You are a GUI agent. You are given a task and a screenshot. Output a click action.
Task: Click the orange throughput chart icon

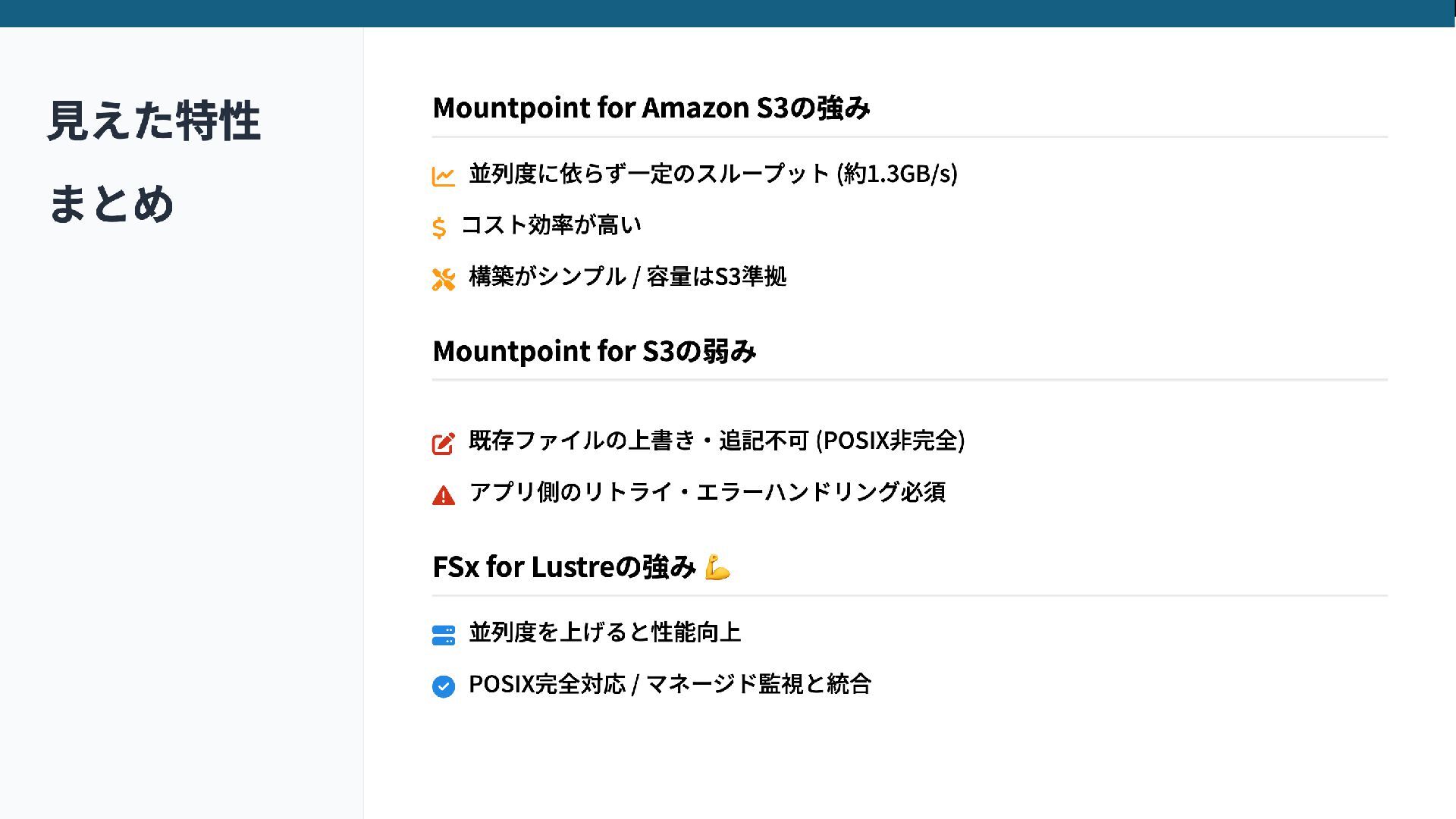click(x=443, y=176)
